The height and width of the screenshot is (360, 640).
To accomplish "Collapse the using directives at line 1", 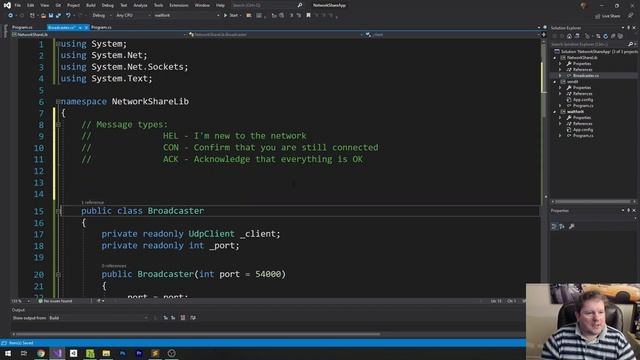I will click(x=58, y=44).
